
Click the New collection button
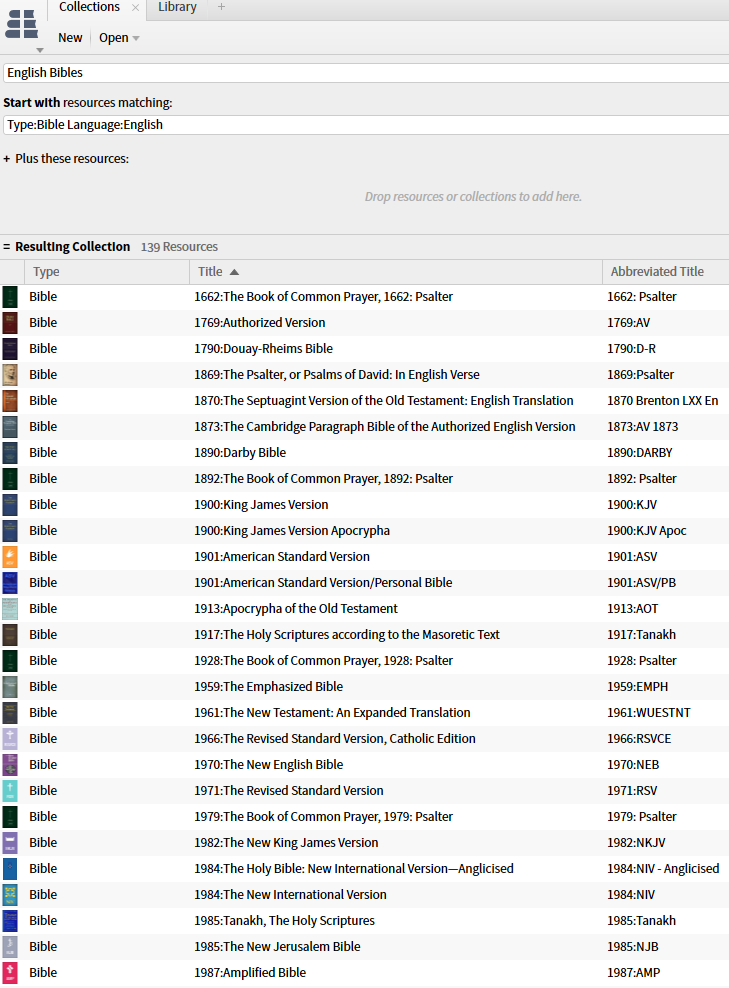pos(70,38)
